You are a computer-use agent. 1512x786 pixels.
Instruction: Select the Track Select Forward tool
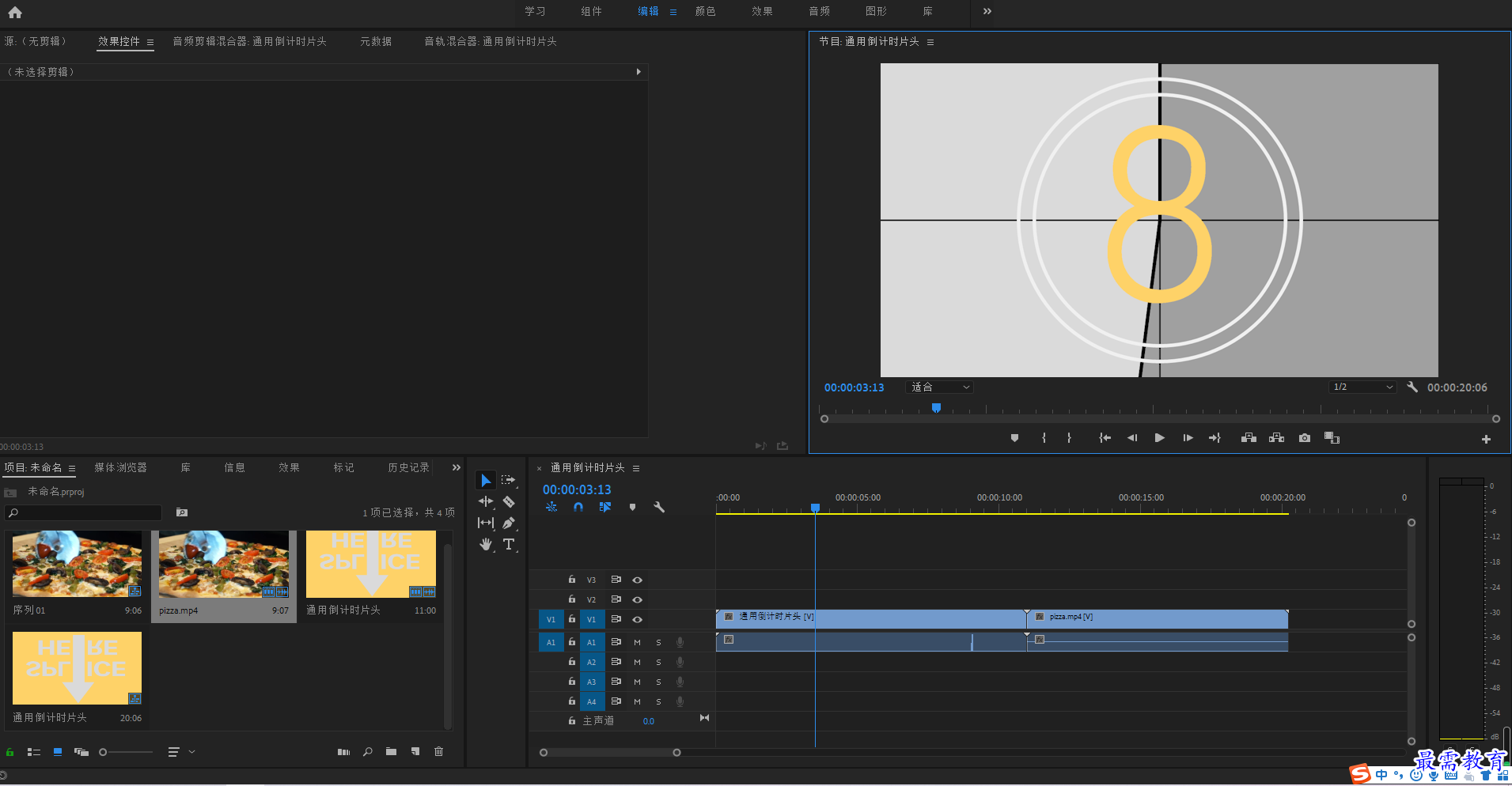[508, 480]
